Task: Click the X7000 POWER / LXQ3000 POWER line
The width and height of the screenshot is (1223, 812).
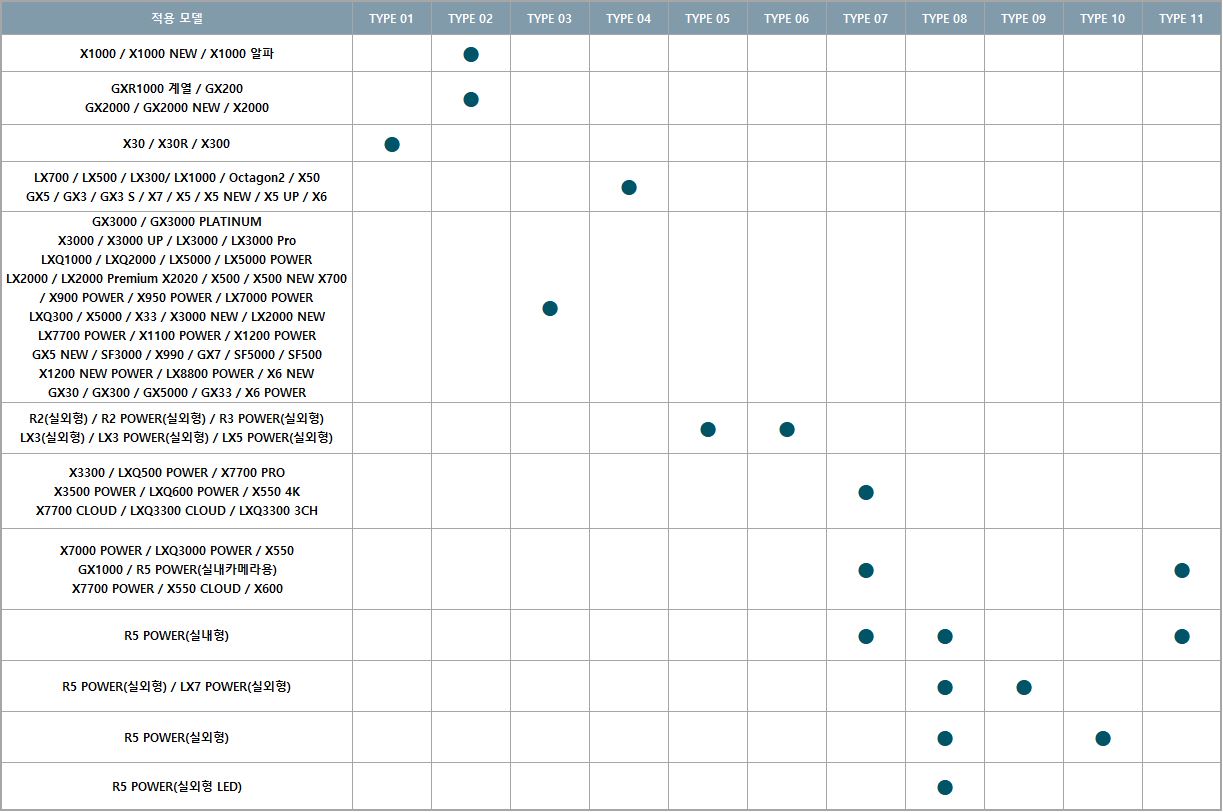Action: coord(177,551)
